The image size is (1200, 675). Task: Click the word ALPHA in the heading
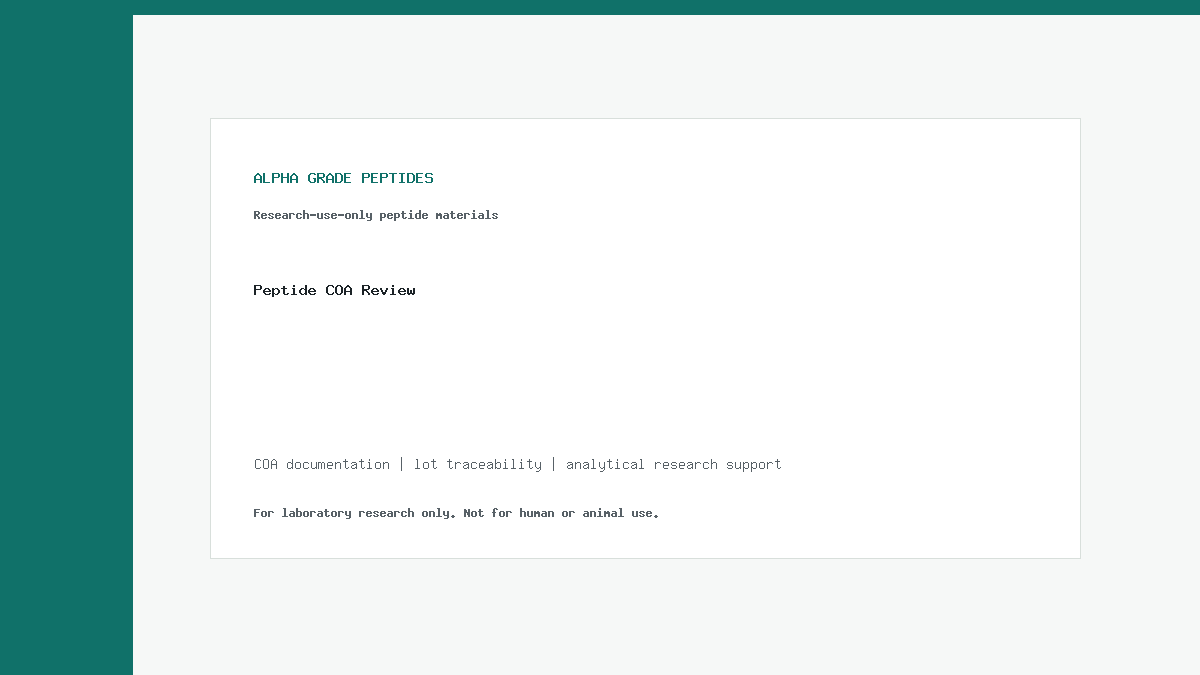[x=276, y=178]
